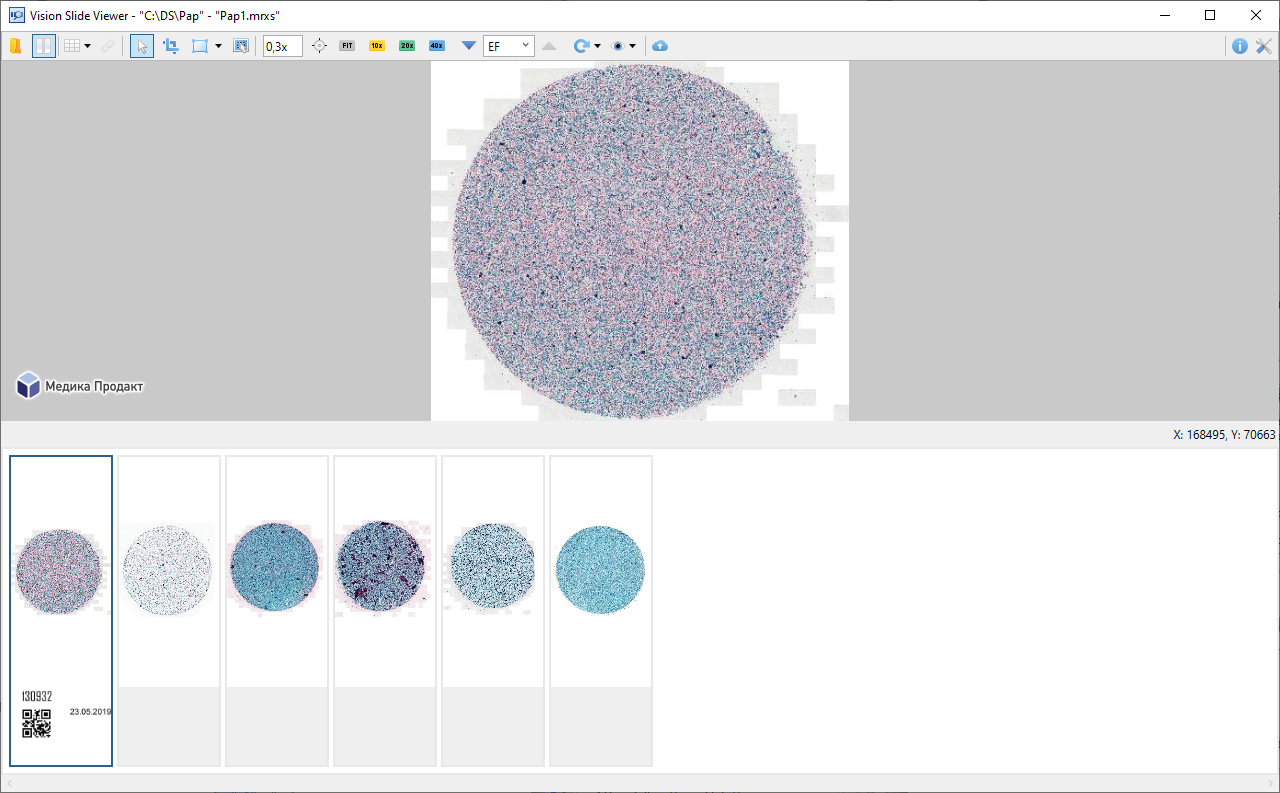
Task: Select the third slide thumbnail with teal smear
Action: pos(277,611)
